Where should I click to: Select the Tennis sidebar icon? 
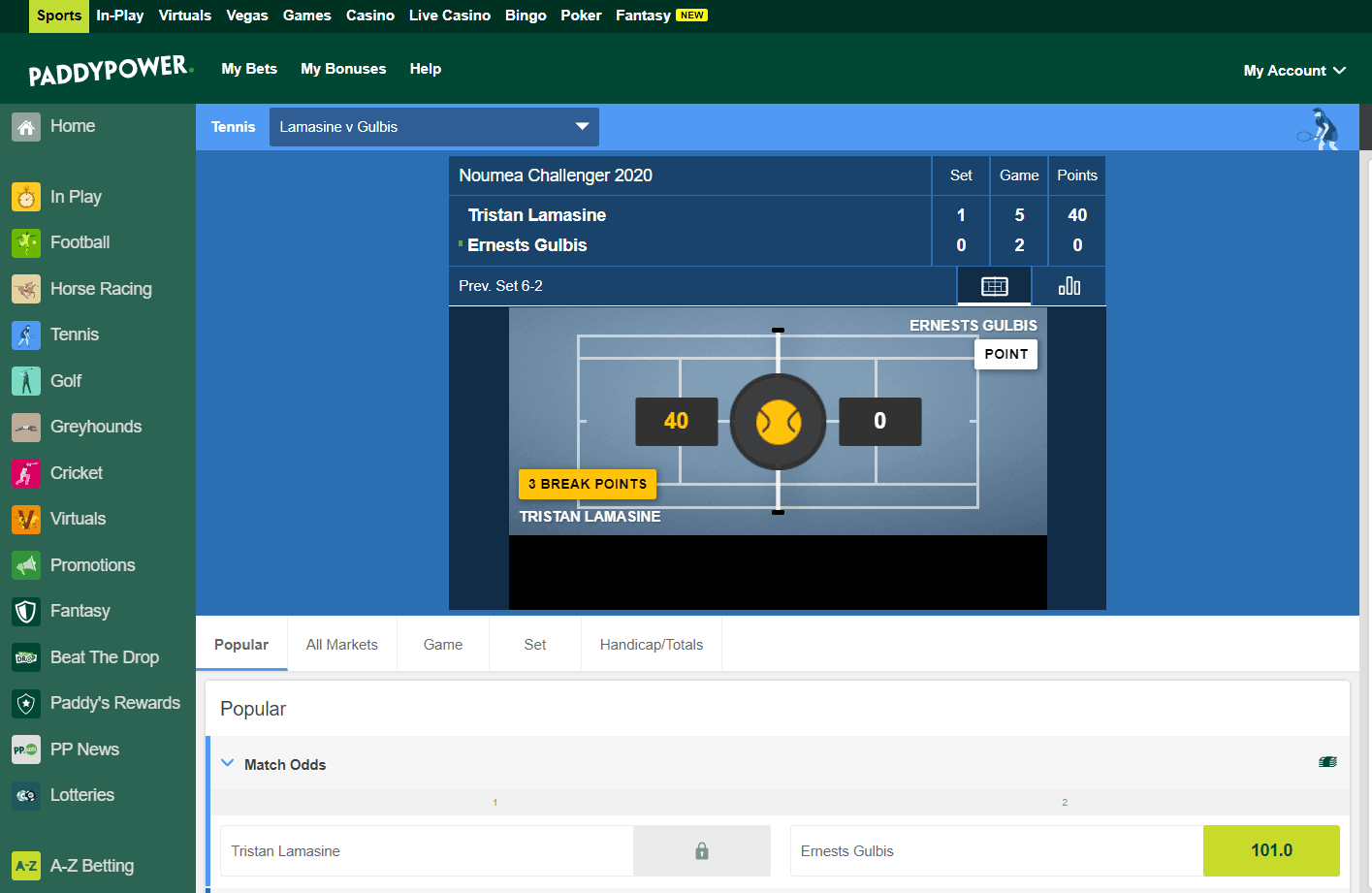click(26, 335)
